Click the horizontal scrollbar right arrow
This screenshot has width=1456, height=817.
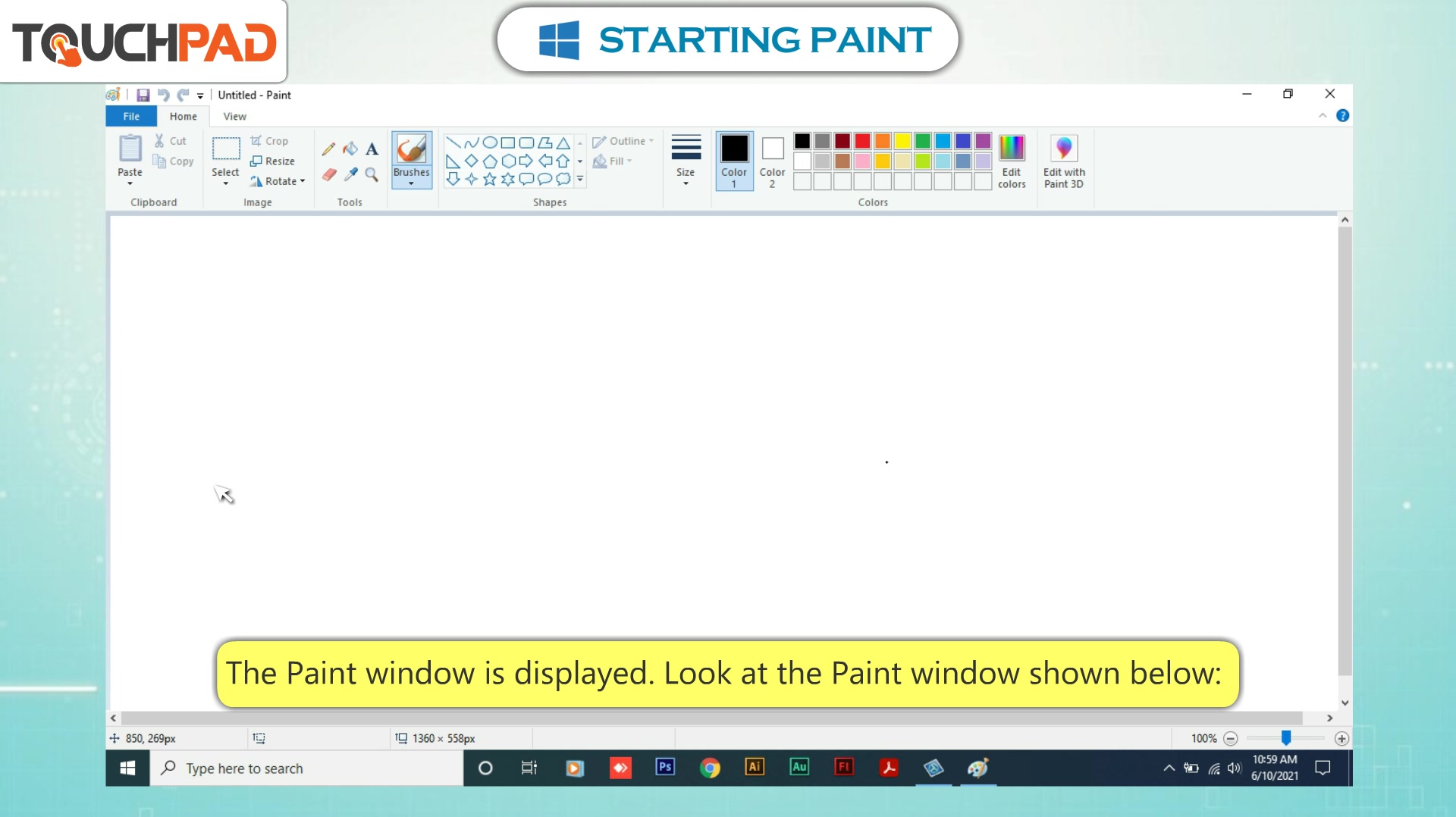1329,718
